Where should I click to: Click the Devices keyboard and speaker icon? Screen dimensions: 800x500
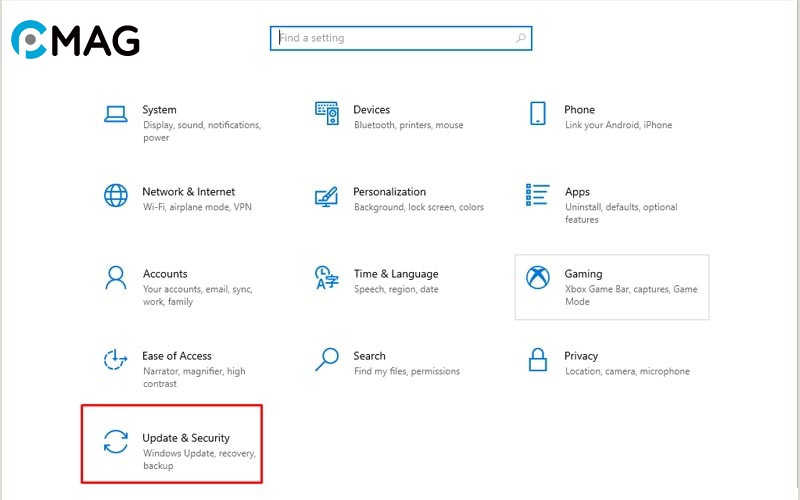[x=327, y=113]
